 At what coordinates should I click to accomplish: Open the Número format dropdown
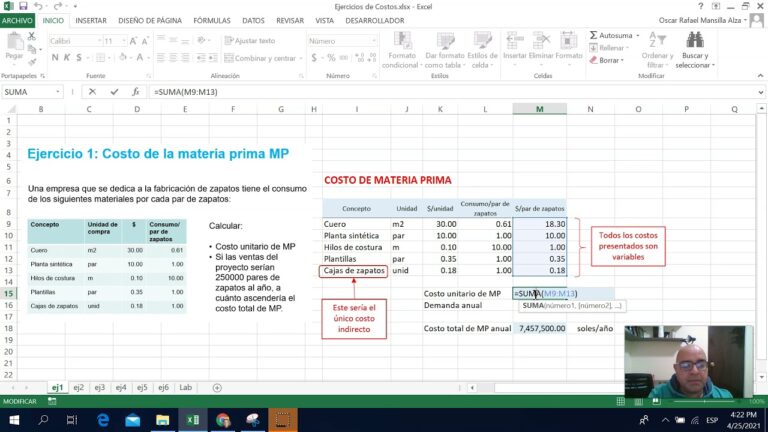pos(374,41)
